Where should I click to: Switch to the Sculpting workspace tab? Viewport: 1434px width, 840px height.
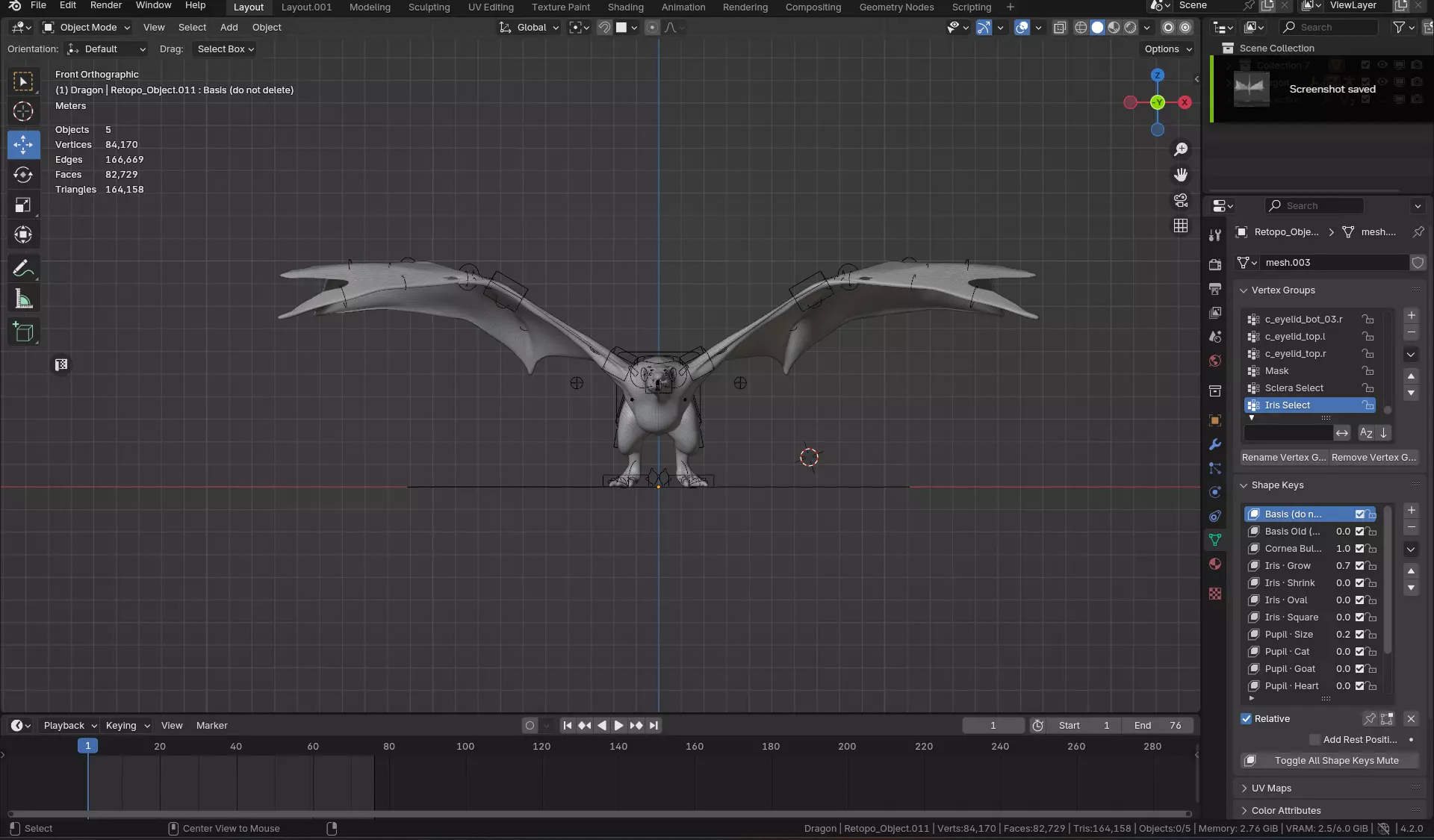[x=429, y=7]
